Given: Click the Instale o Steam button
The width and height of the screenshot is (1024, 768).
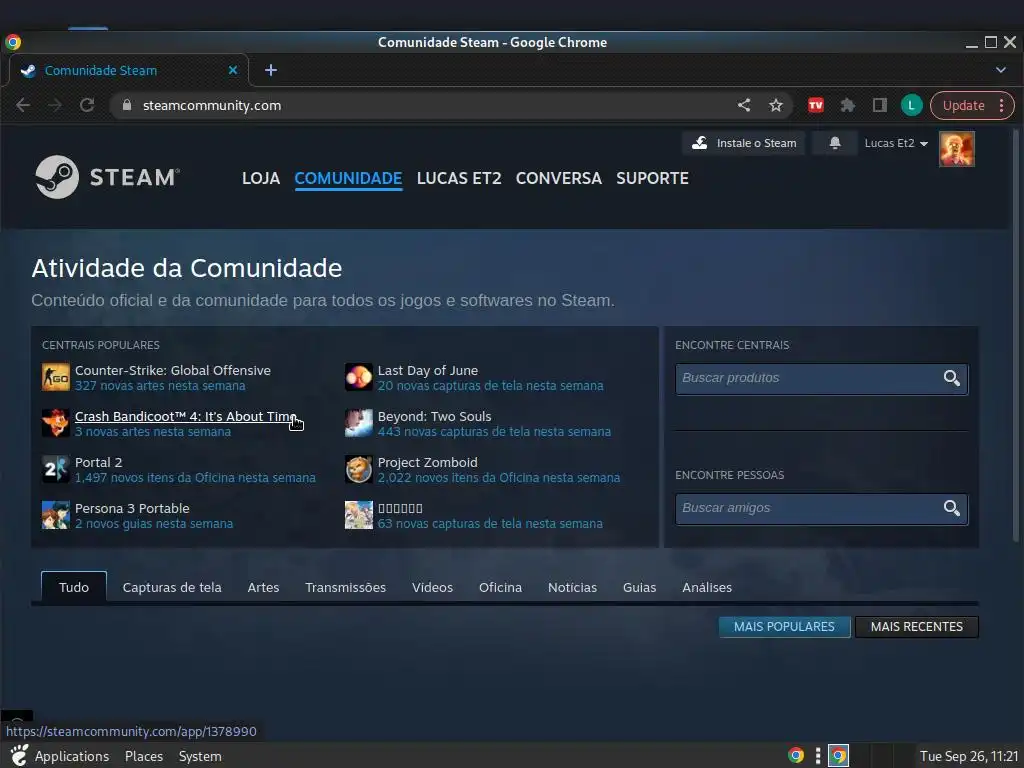Looking at the screenshot, I should point(744,143).
